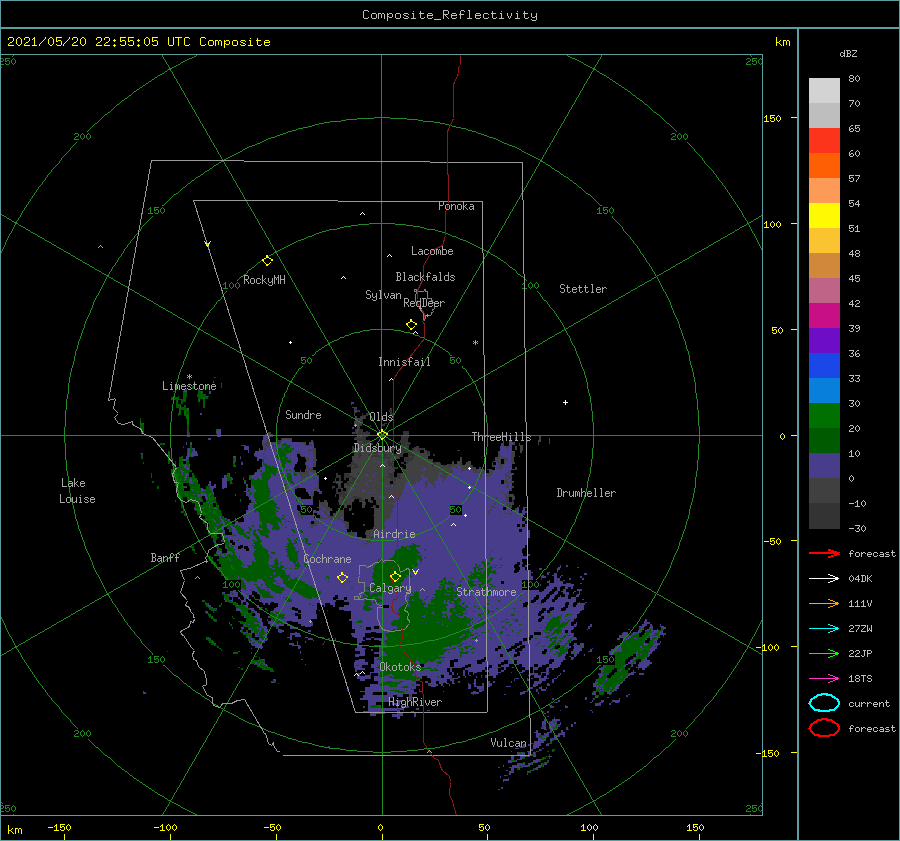
Task: Click the yellow marker near Cochrane
Action: 342,577
